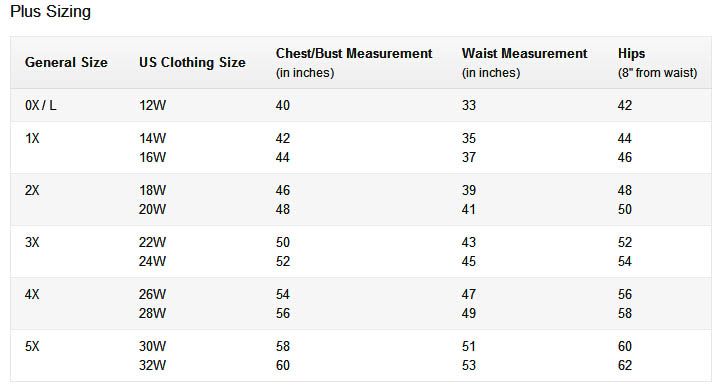Click the 5X general size cell
The image size is (721, 389).
pos(32,346)
